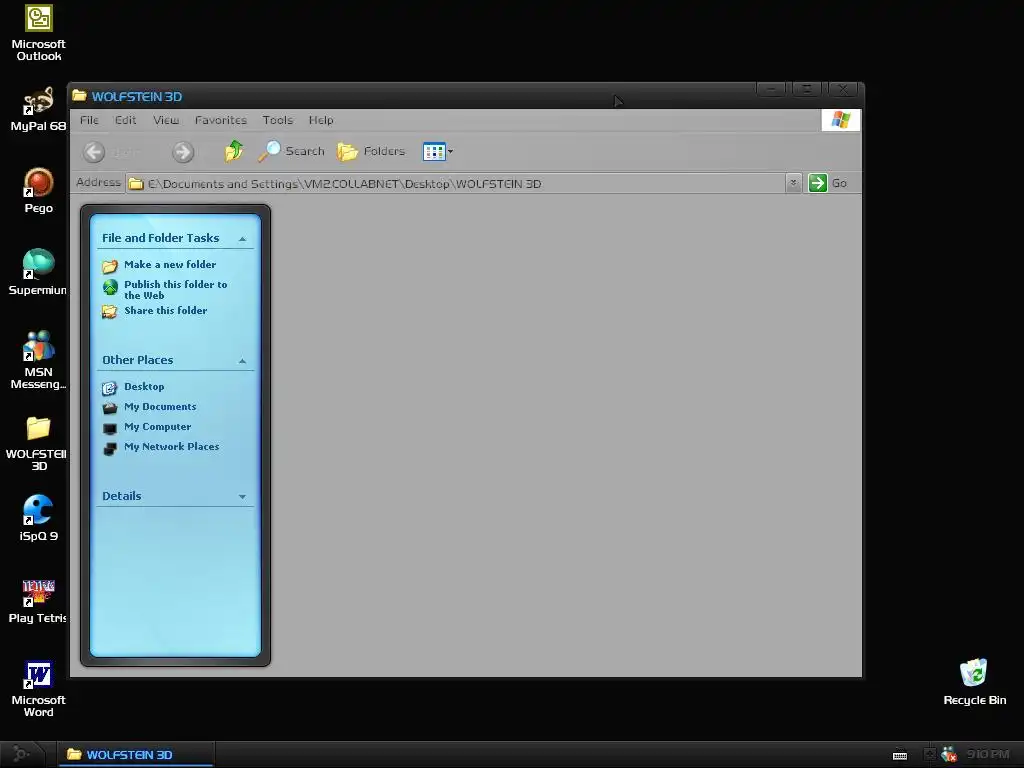The image size is (1024, 768).
Task: Open the Start button on the taskbar
Action: click(22, 754)
